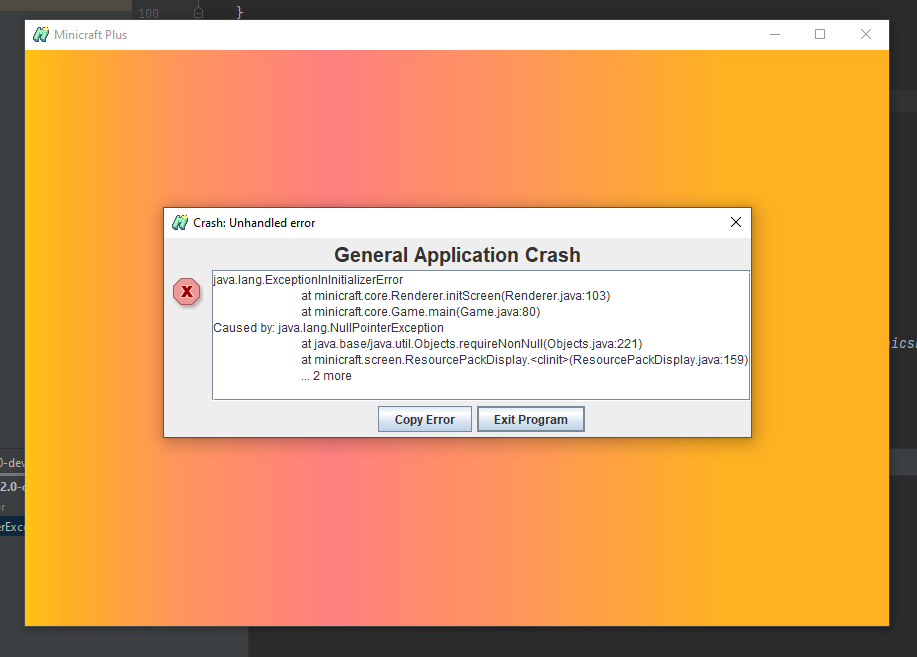Click line number 100 in the background editor
917x657 pixels.
point(148,13)
